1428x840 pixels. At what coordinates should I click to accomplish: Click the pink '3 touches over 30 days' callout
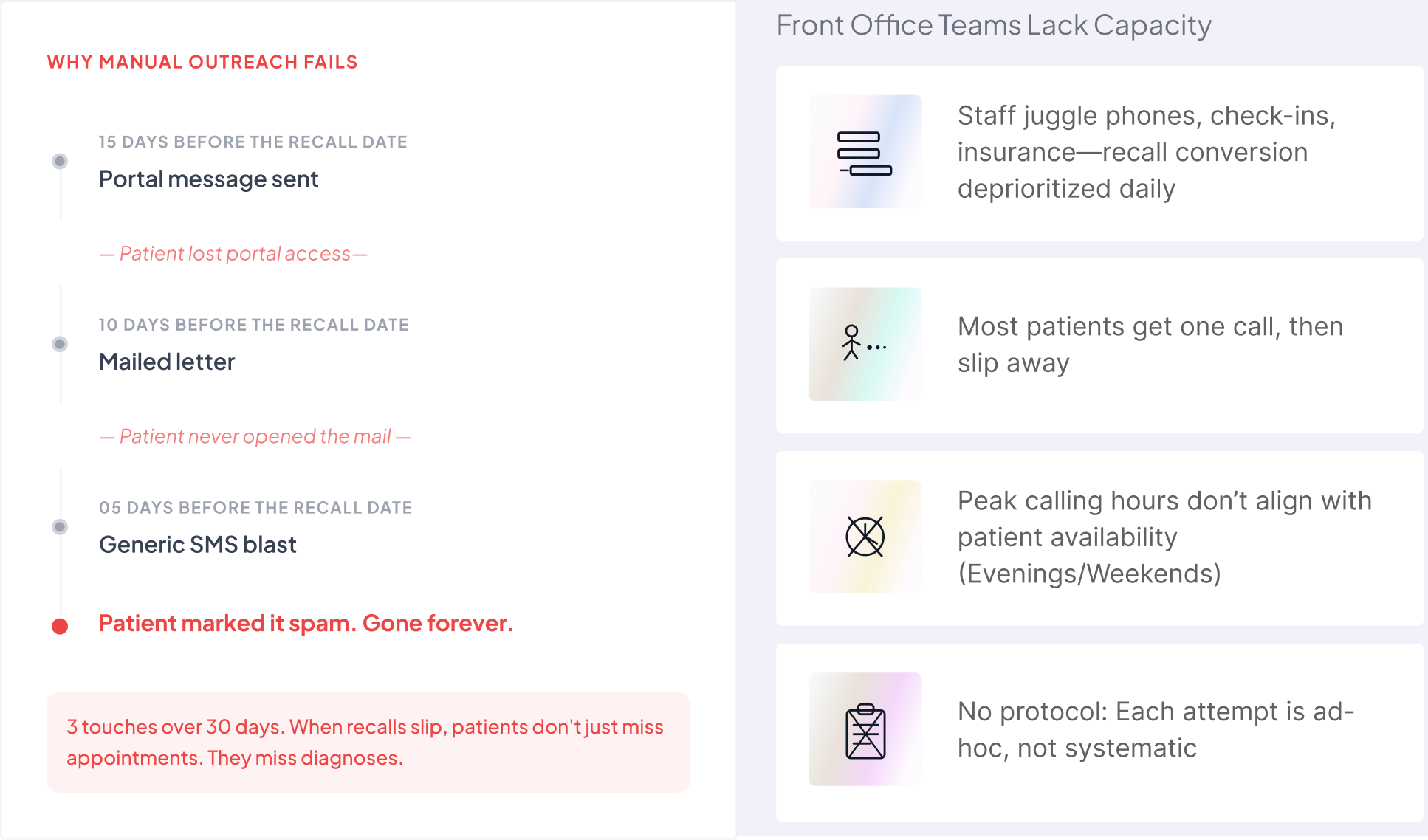point(368,743)
